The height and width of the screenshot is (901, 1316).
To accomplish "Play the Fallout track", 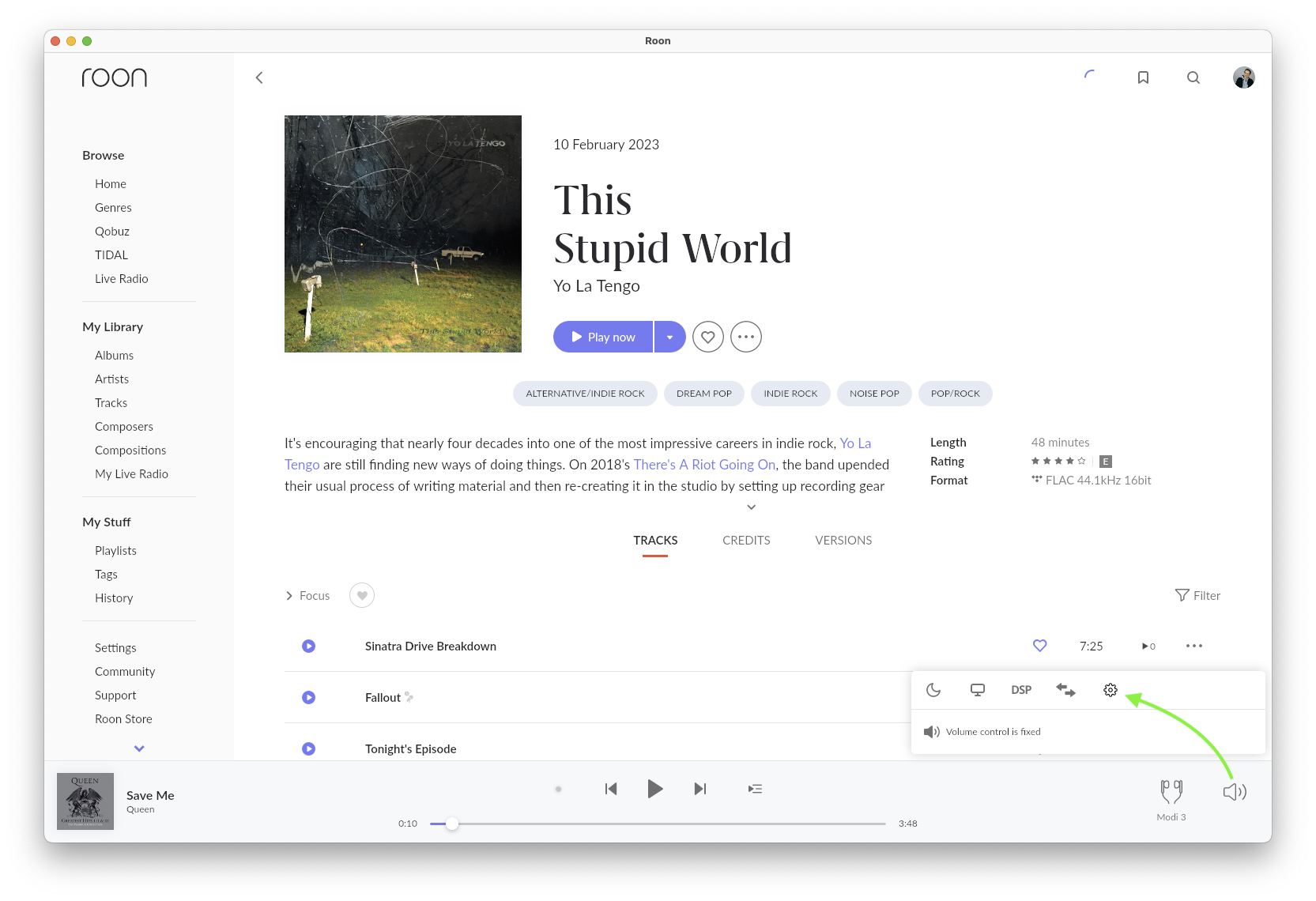I will [309, 698].
